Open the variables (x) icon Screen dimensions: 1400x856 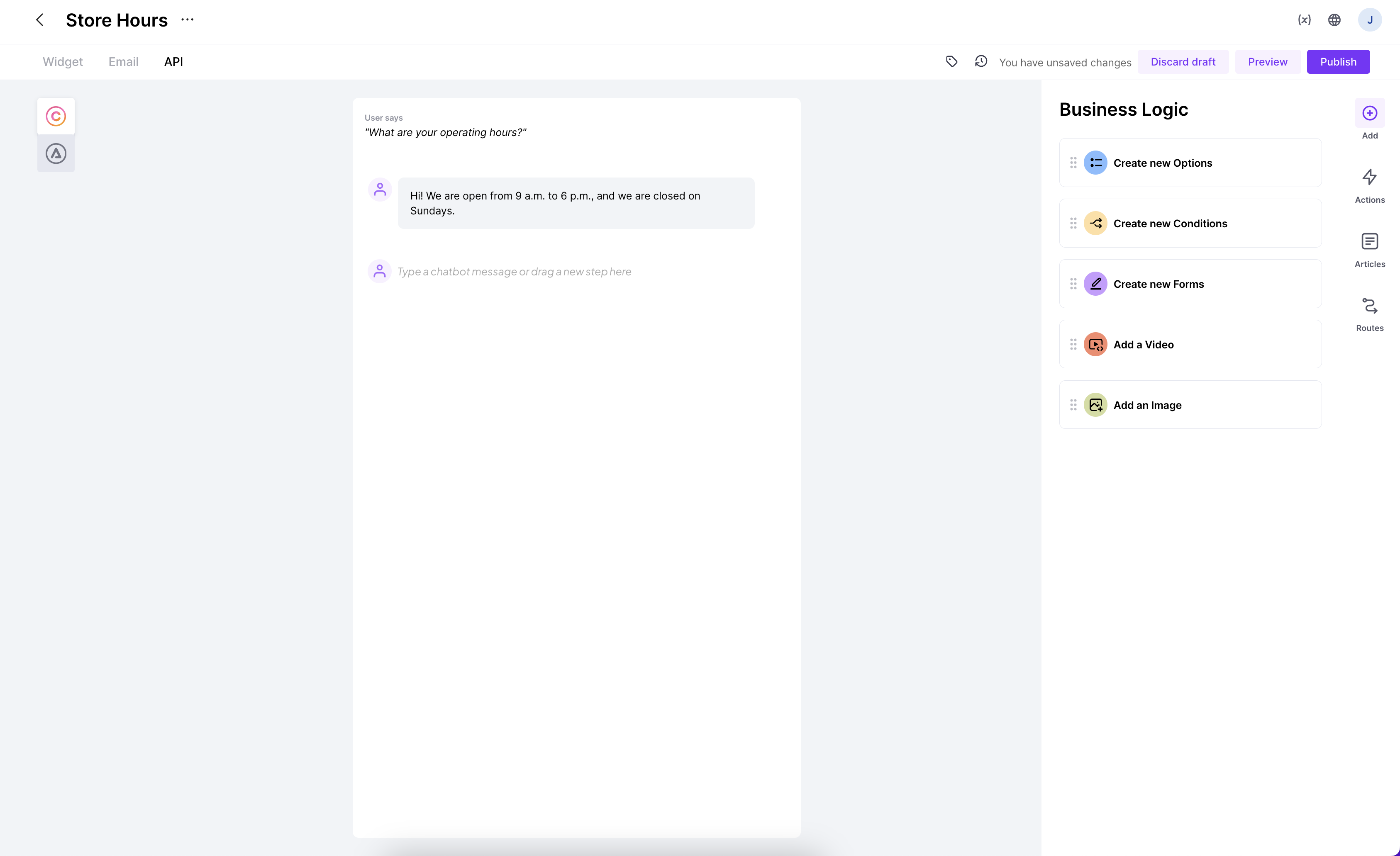[1304, 20]
